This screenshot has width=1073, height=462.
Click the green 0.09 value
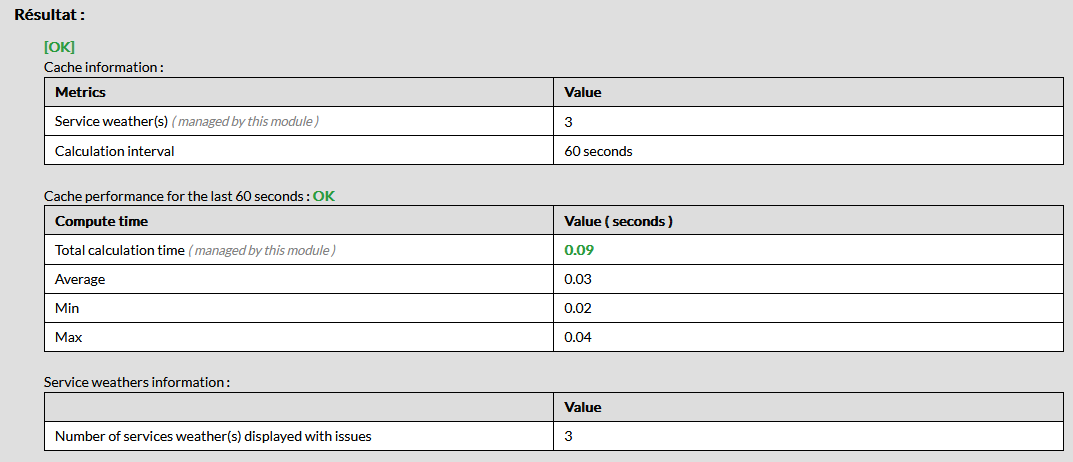click(579, 250)
